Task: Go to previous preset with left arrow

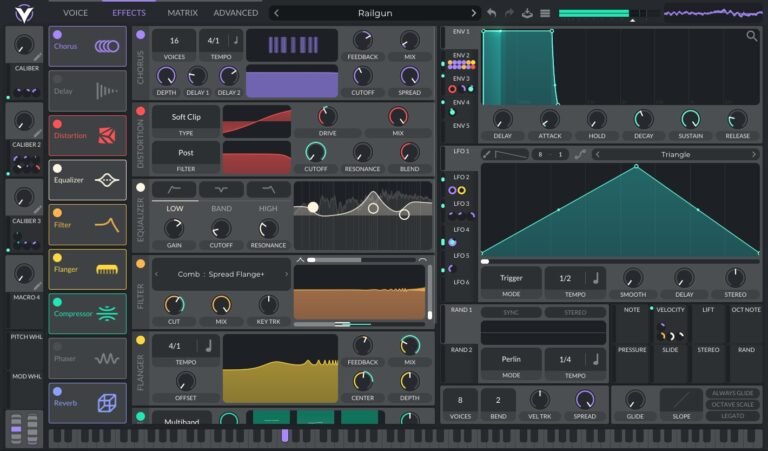Action: pos(276,13)
